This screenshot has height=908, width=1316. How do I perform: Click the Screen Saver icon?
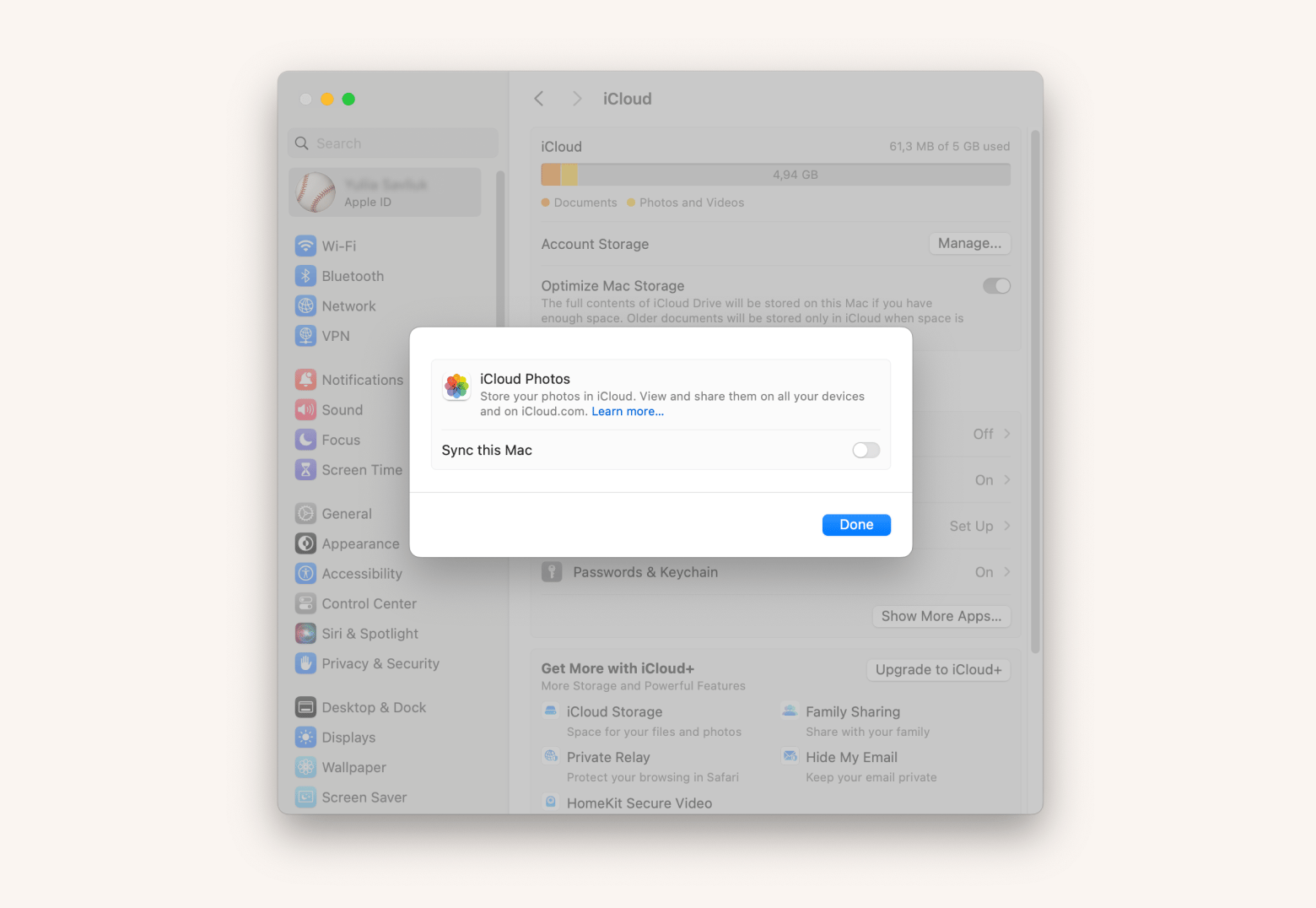305,797
